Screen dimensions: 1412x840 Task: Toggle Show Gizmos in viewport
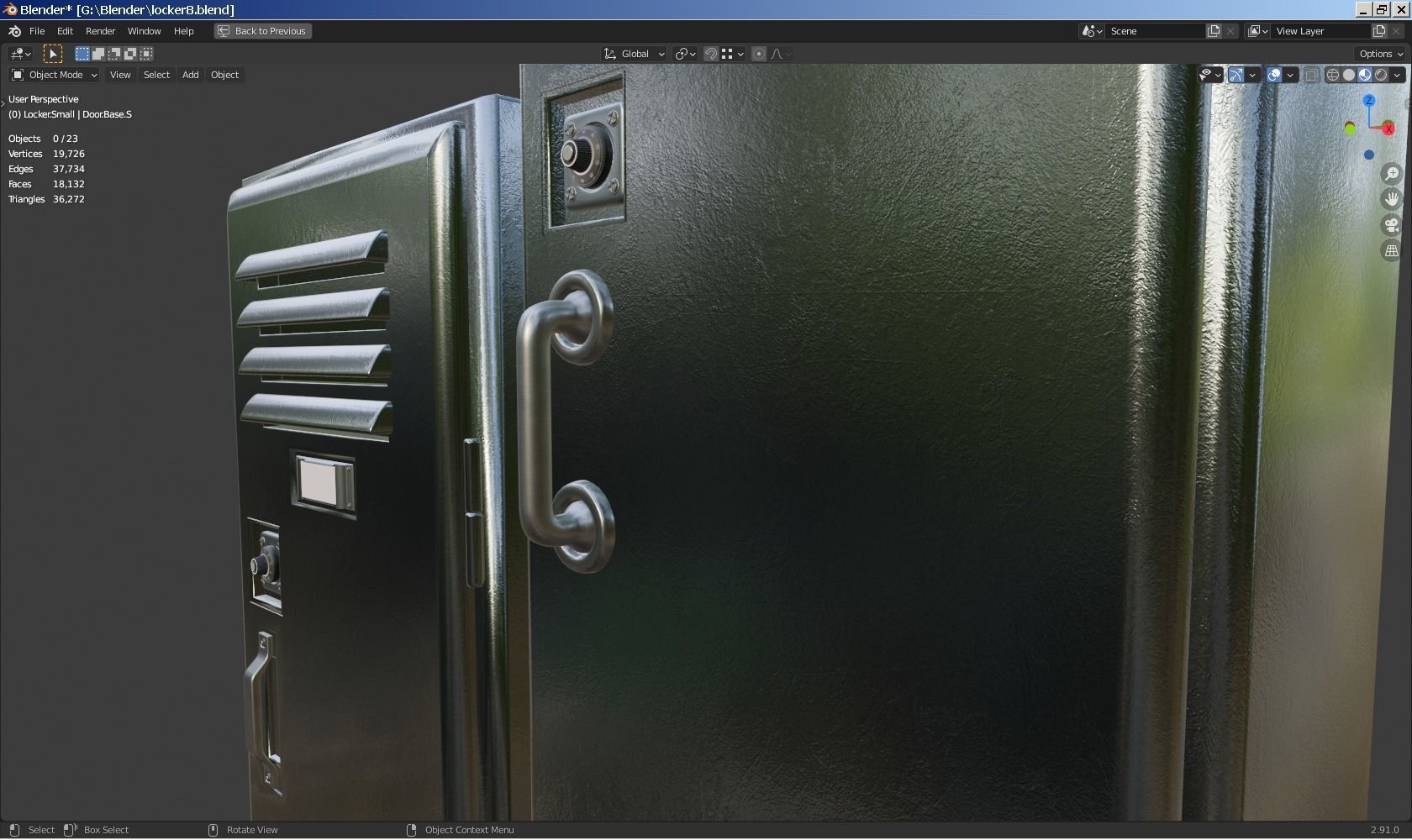click(1236, 74)
